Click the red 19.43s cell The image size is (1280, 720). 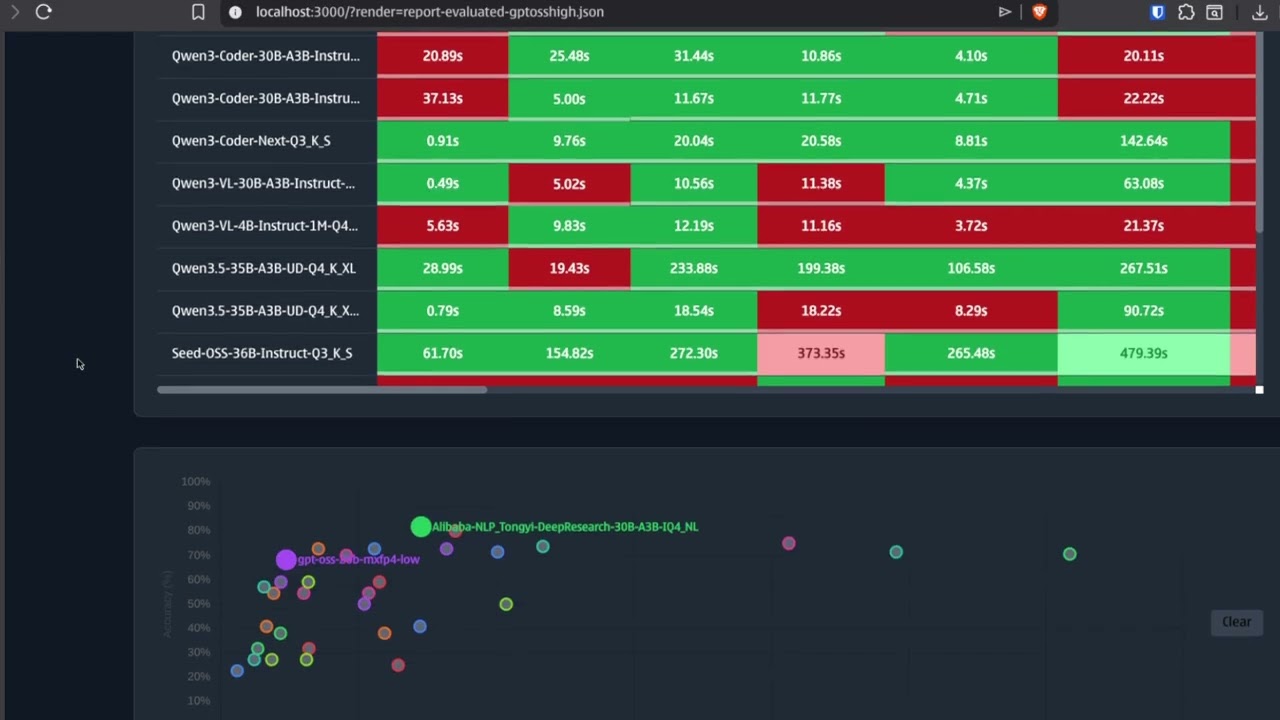coord(569,268)
